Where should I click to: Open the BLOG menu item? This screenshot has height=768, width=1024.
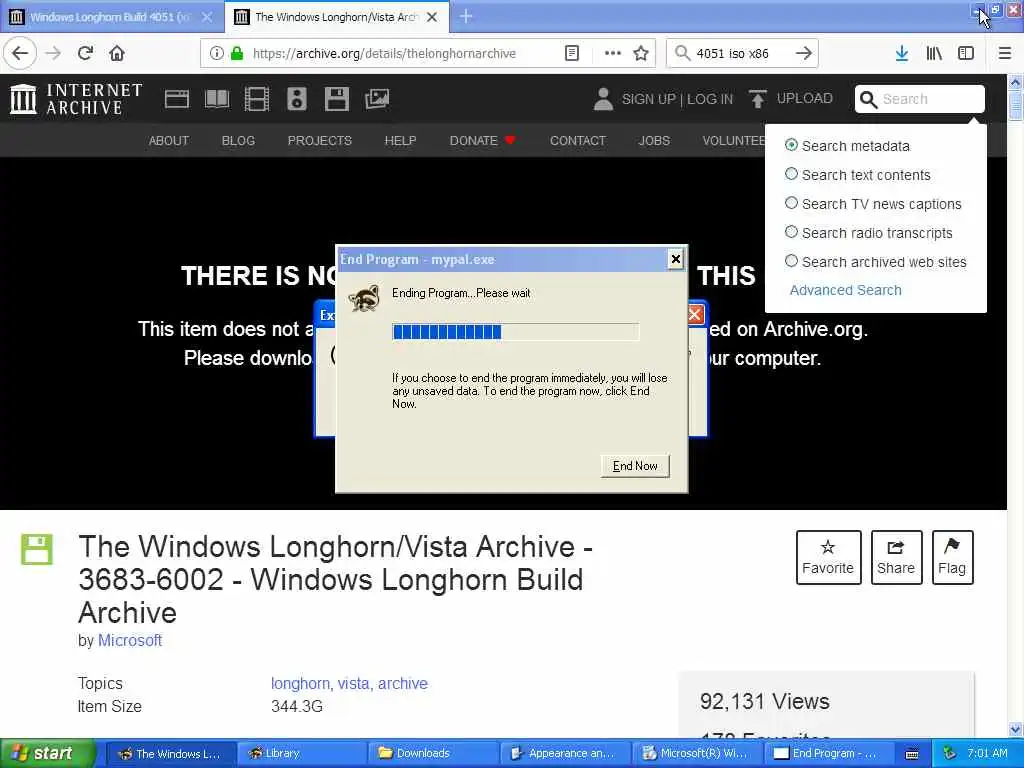tap(238, 140)
